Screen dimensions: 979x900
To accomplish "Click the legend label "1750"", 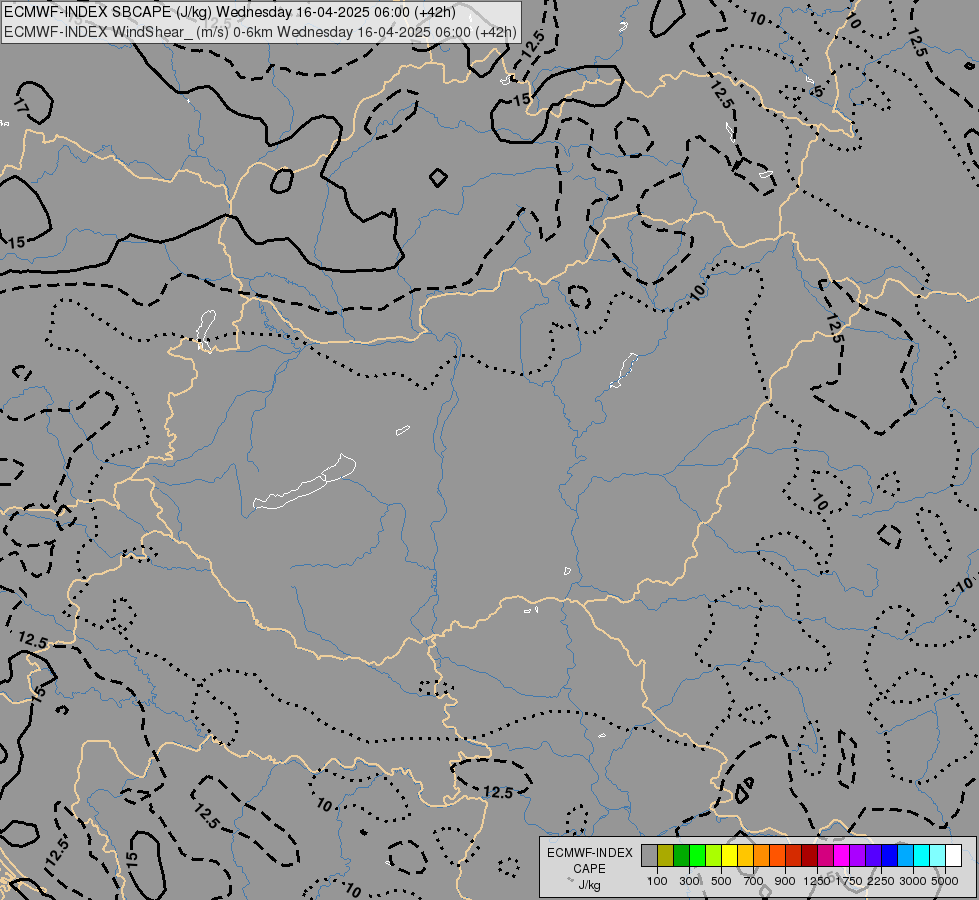I will tap(849, 881).
